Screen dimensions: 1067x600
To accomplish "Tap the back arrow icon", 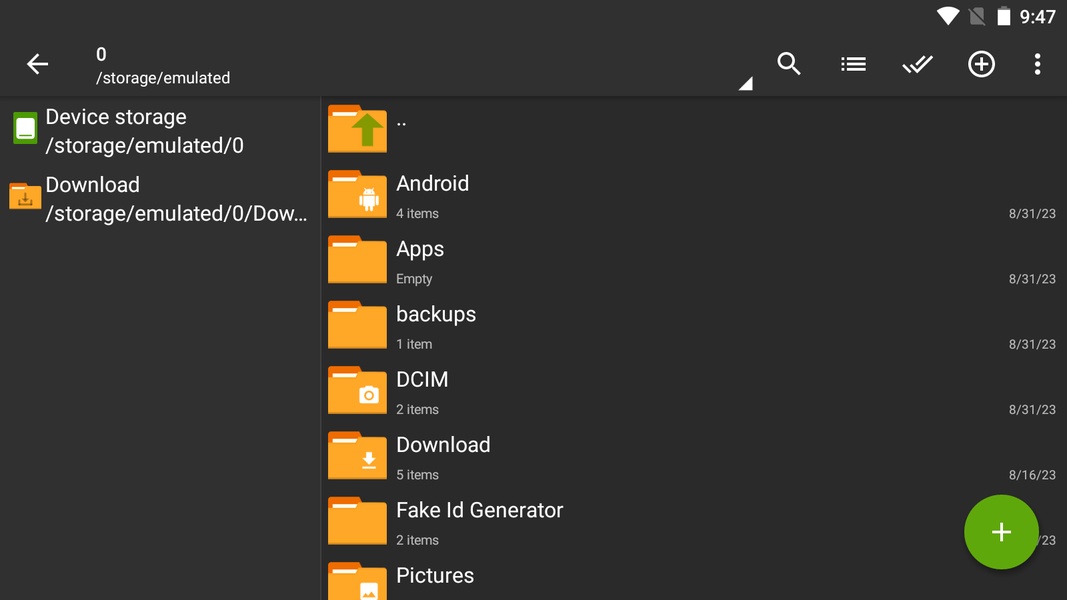I will (x=37, y=65).
